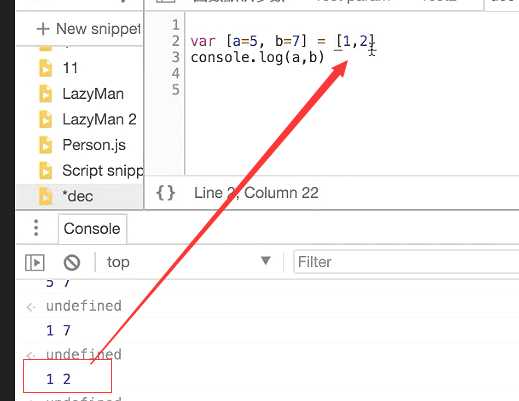The image size is (519, 401).
Task: Click line number 1 in the gutter
Action: pos(175,25)
